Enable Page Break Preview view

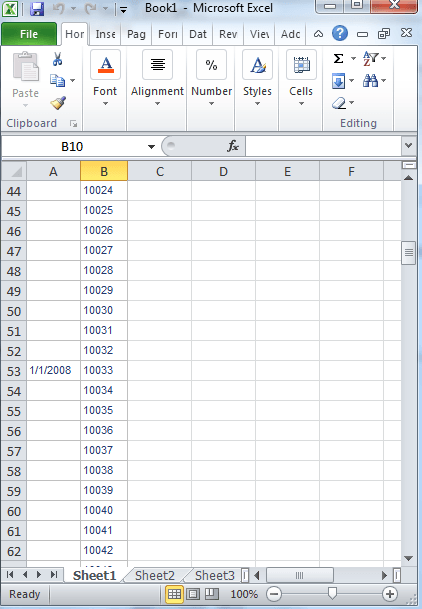click(x=212, y=594)
